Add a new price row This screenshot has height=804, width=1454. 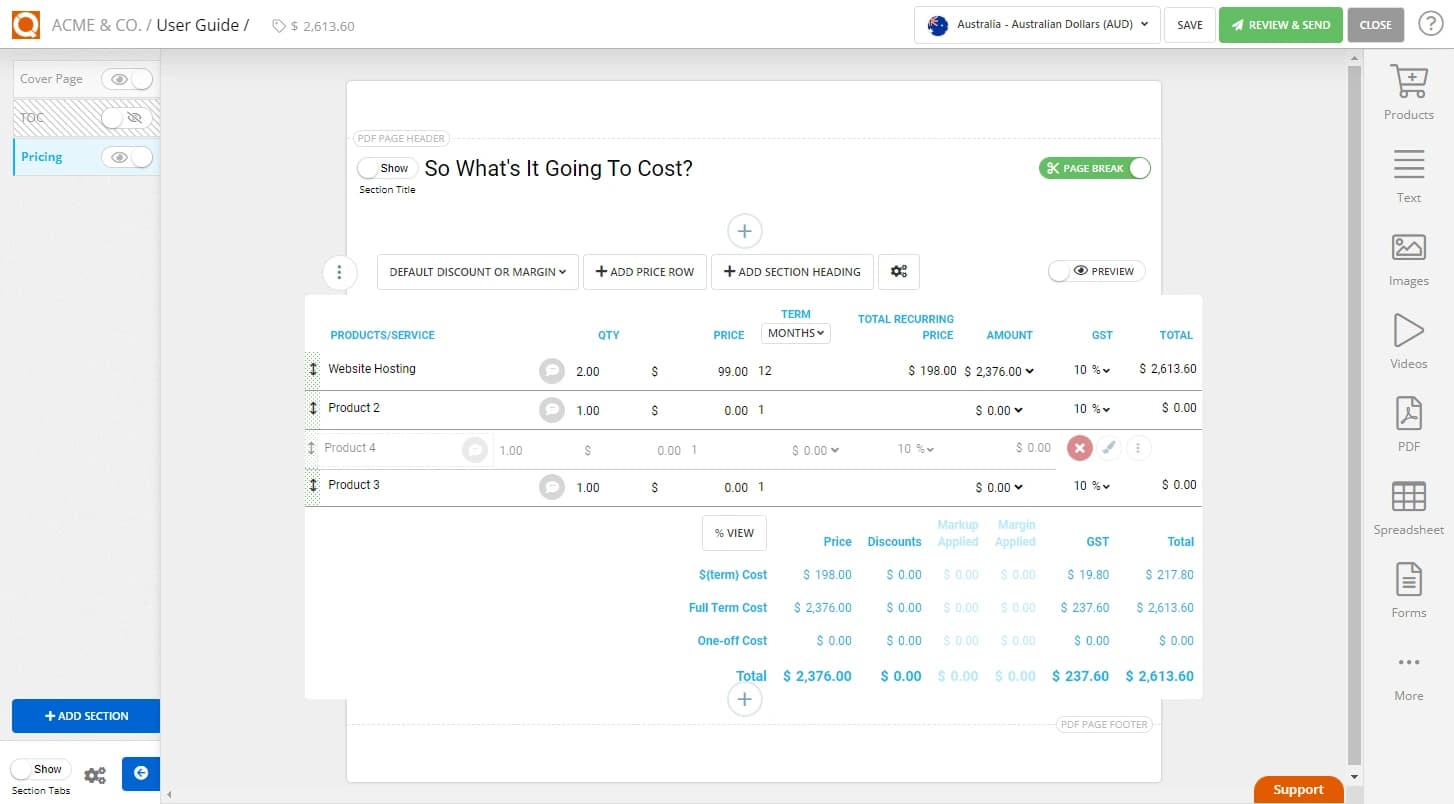coord(644,271)
